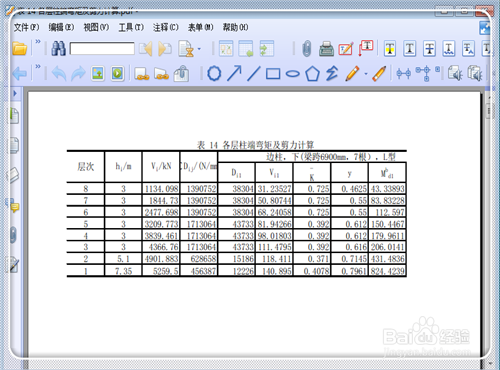
Task: Click the paperclip attach file tool
Action: 307,49
